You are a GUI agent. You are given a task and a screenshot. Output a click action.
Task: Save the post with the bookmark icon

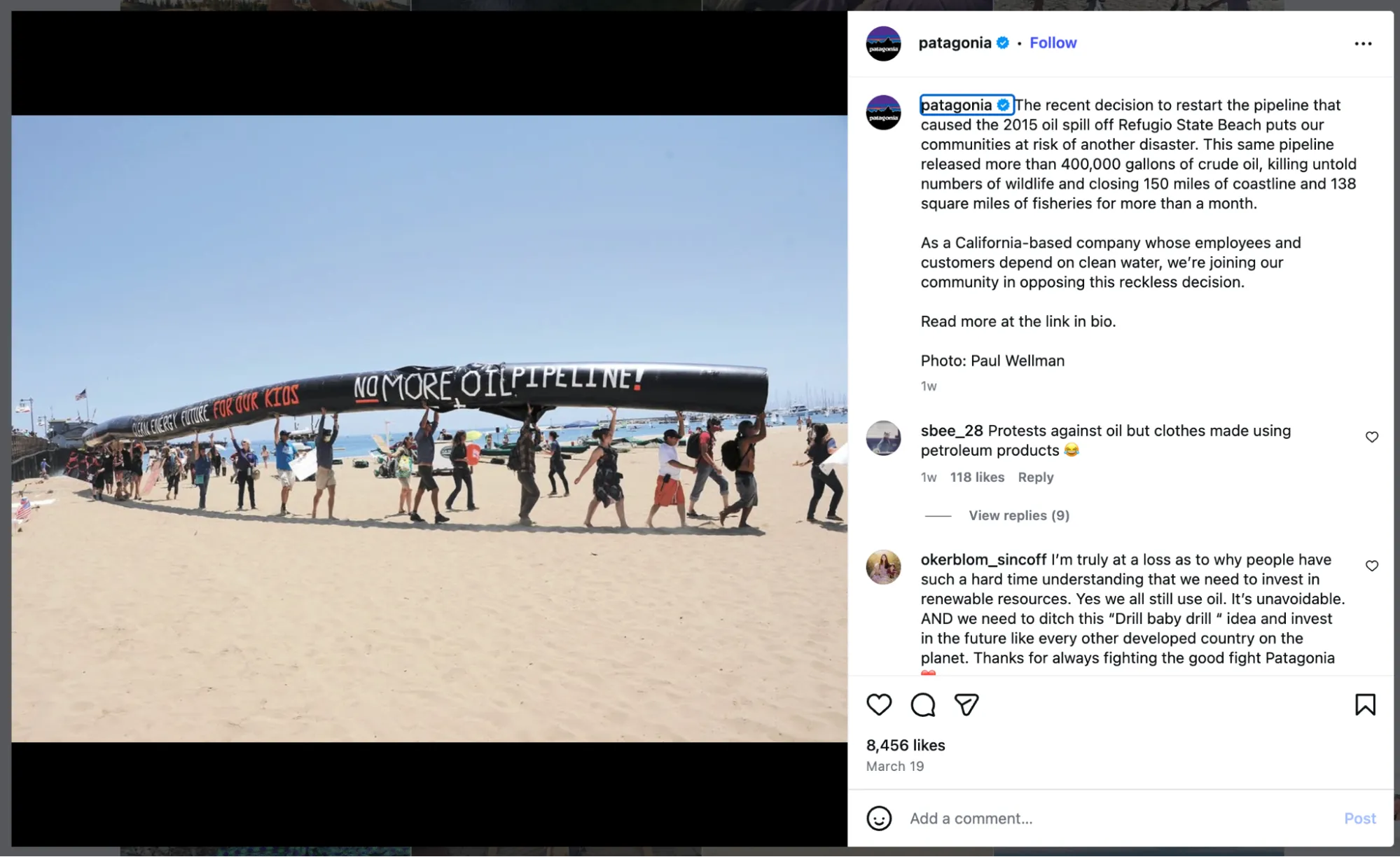(x=1365, y=704)
